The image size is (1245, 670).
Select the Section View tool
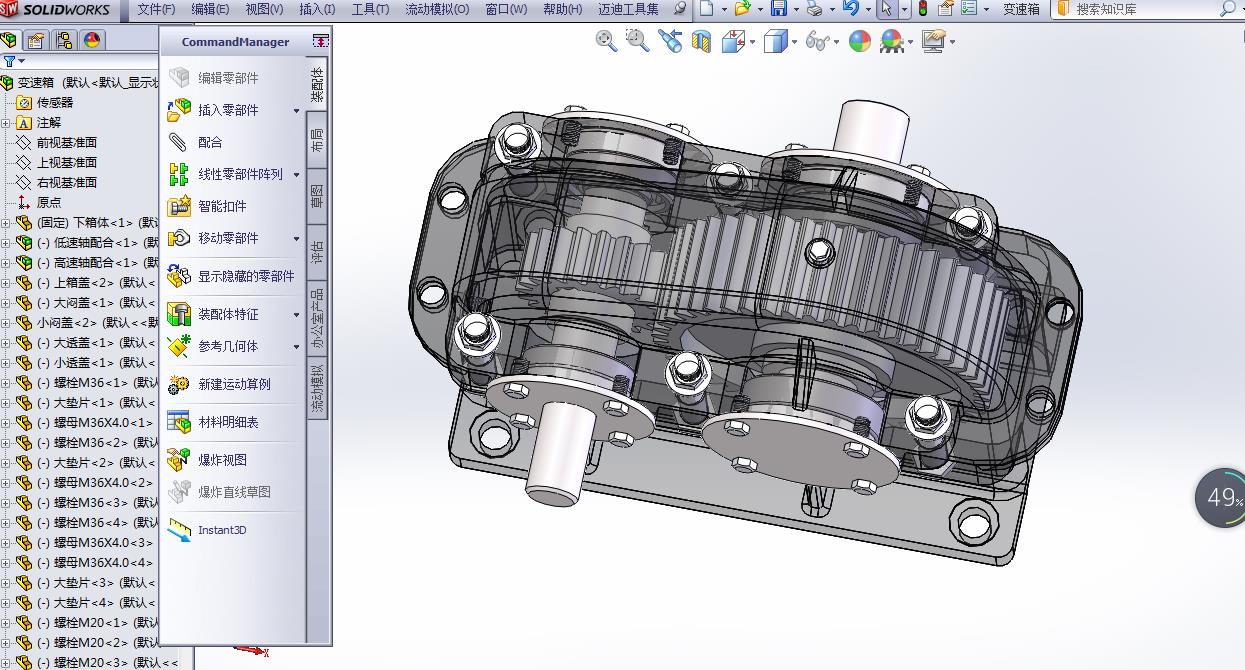click(x=702, y=41)
